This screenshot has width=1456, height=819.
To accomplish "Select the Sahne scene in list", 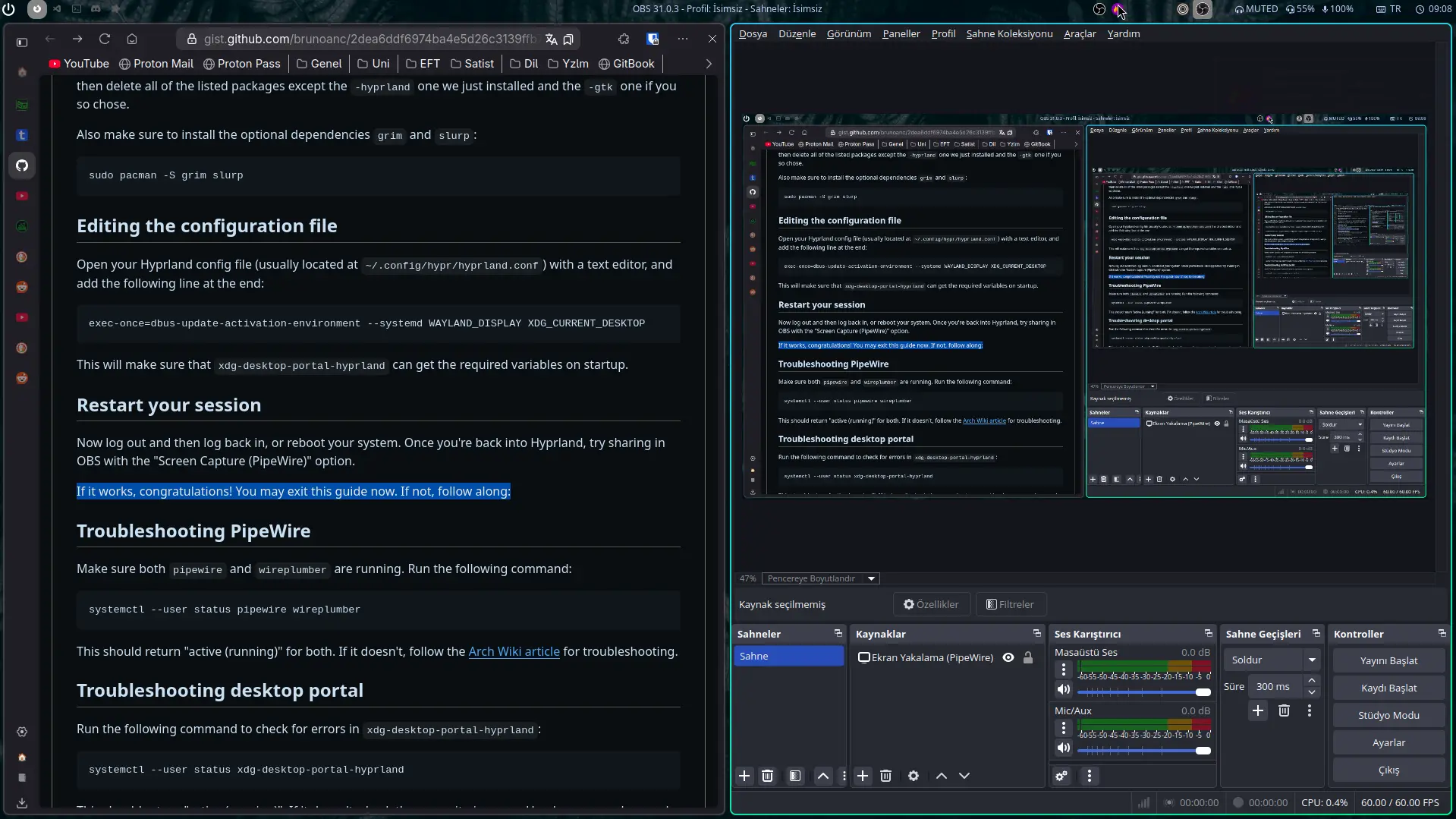I will point(788,656).
